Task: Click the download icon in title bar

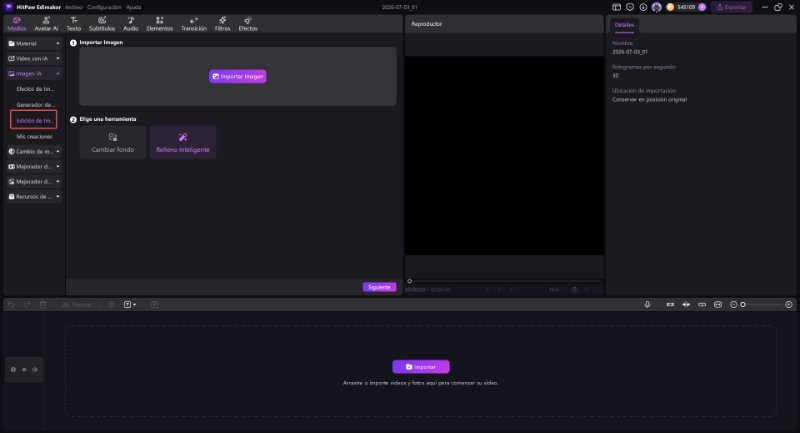Action: coord(643,7)
